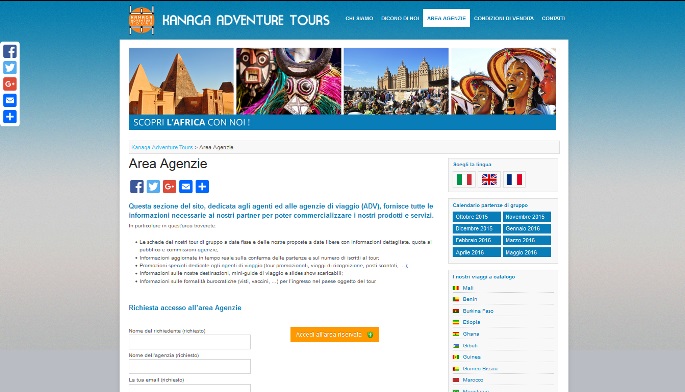
Task: Open more share options in floating sidebar
Action: [x=10, y=116]
